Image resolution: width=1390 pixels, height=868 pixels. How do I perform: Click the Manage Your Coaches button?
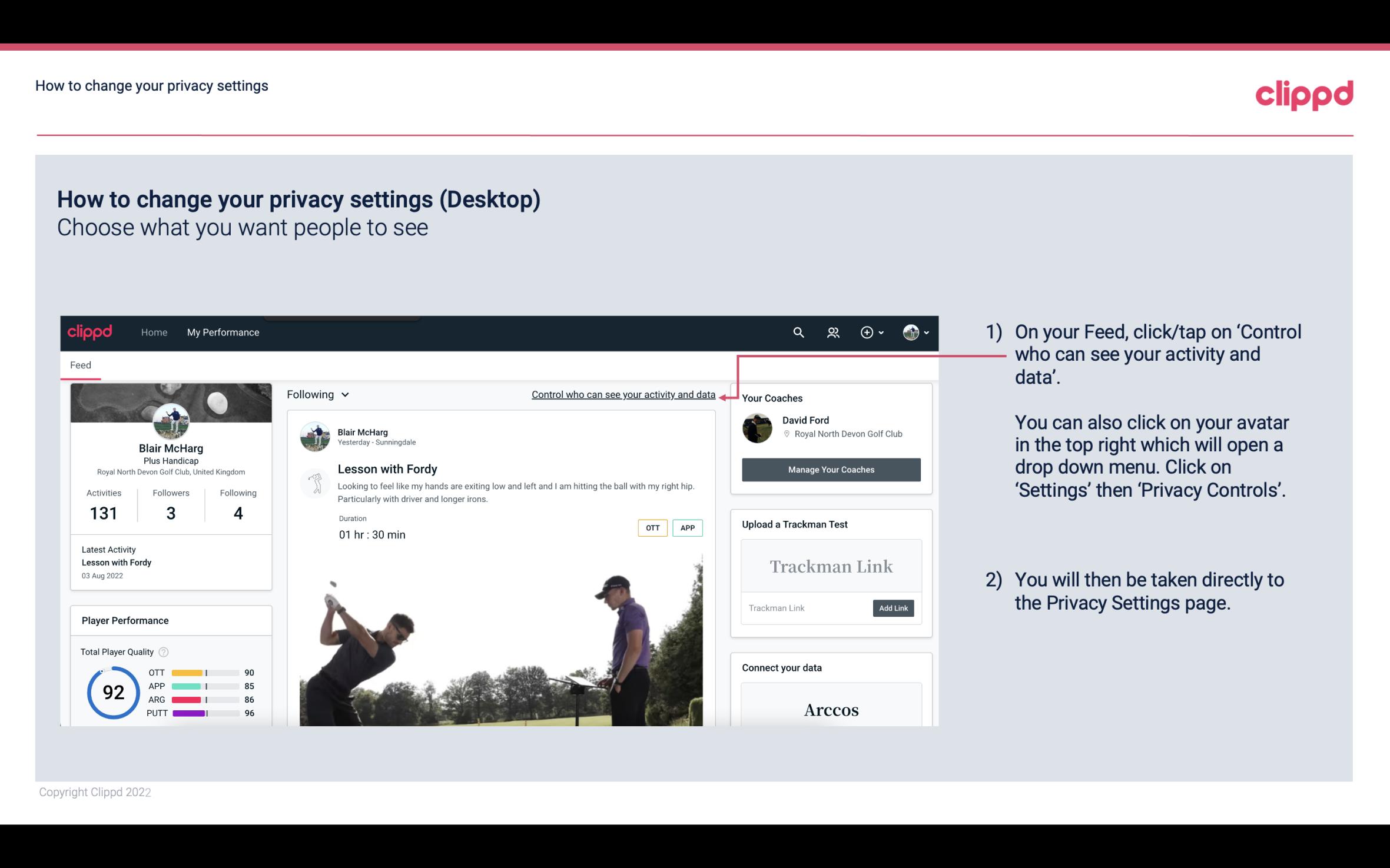[x=831, y=469]
